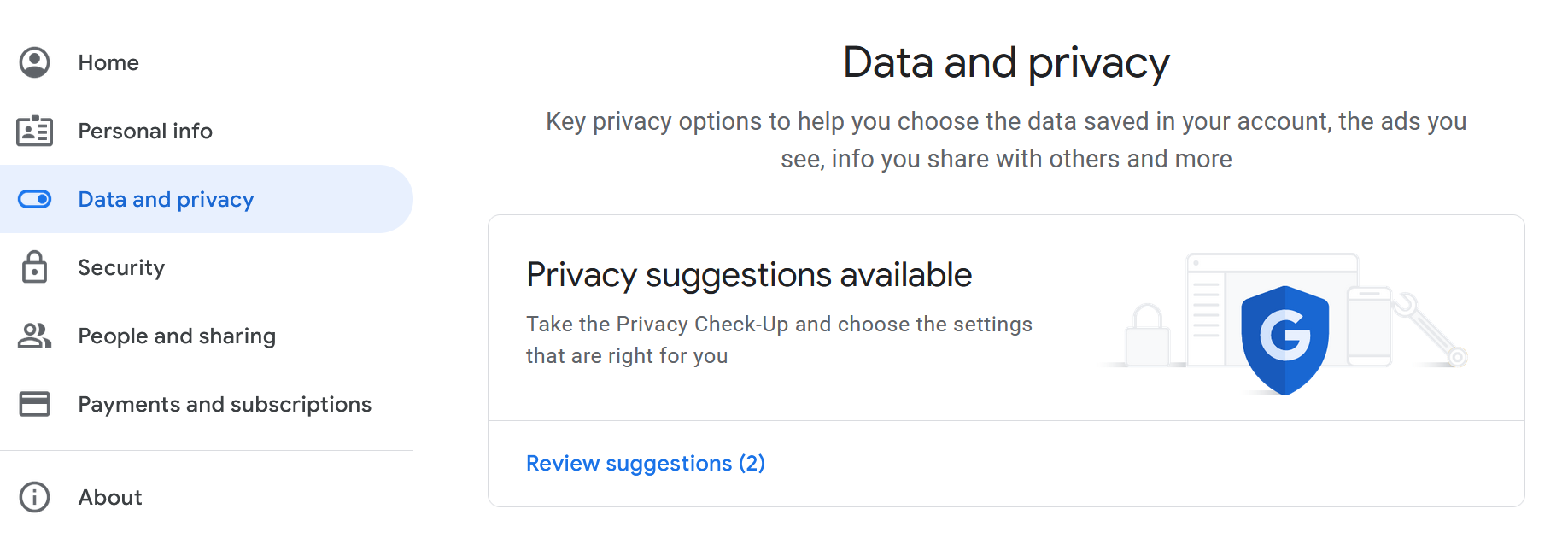Viewport: 1568px width, 544px height.
Task: Open the About page
Action: tap(110, 497)
